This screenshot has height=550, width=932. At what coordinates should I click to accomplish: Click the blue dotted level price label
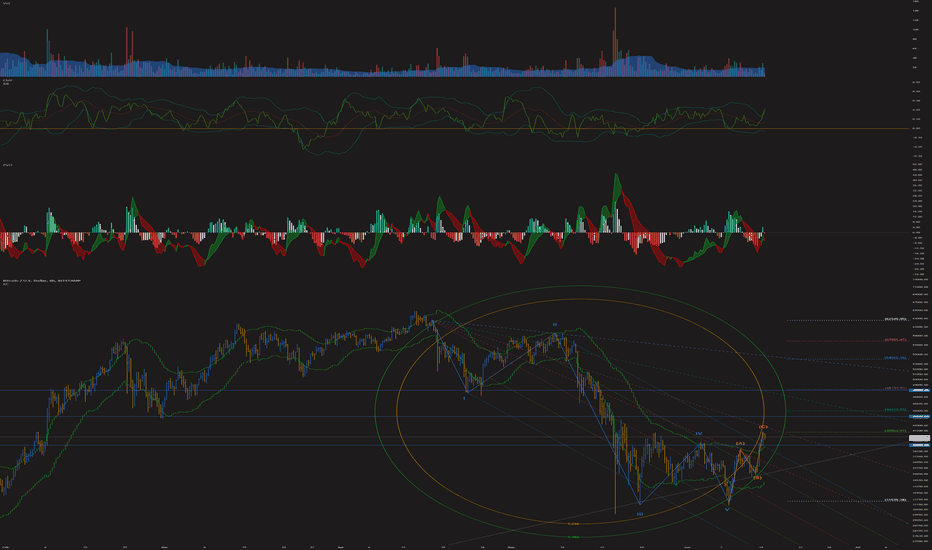(895, 358)
